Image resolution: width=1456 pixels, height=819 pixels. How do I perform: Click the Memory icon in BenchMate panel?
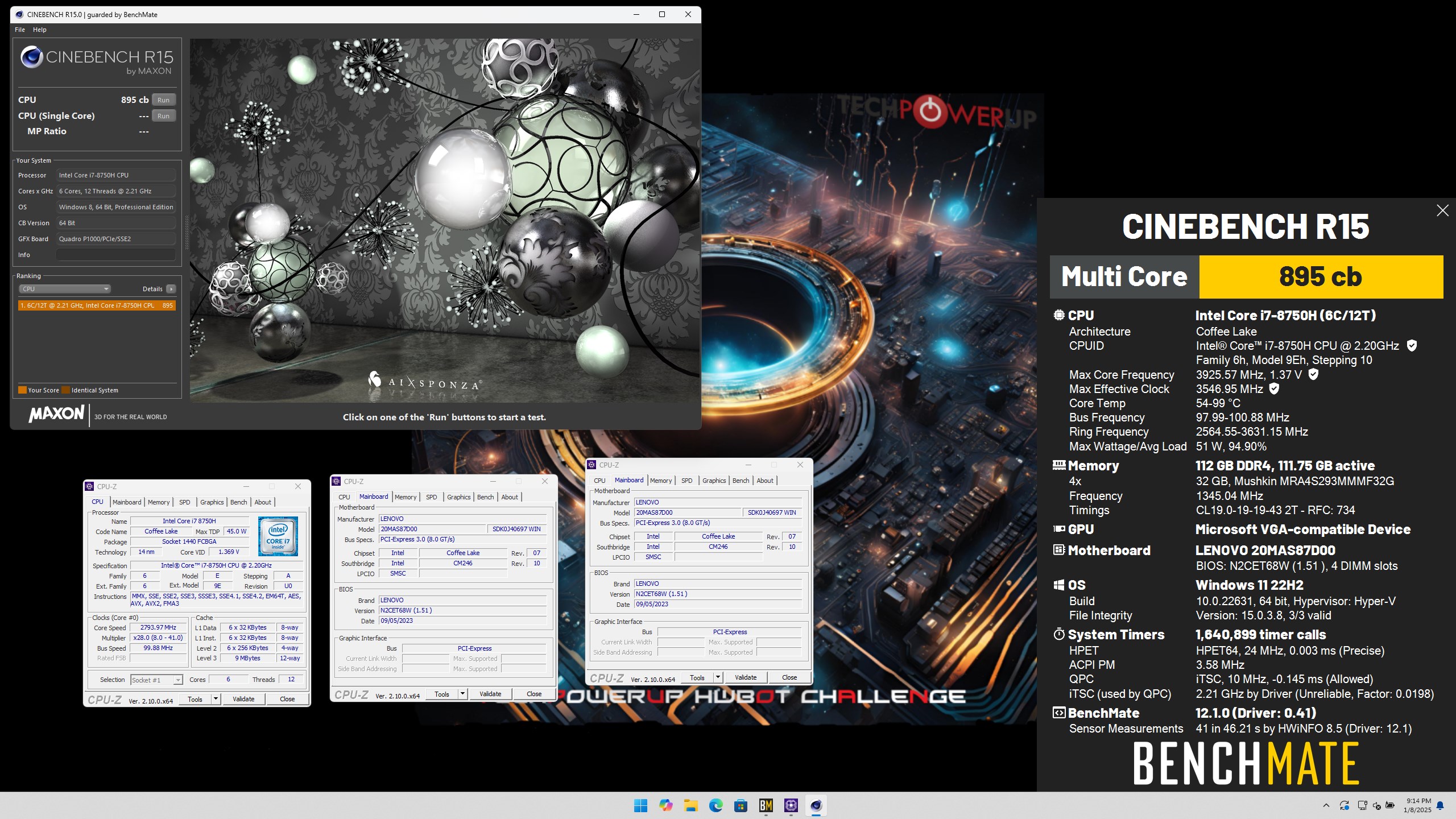(1058, 465)
